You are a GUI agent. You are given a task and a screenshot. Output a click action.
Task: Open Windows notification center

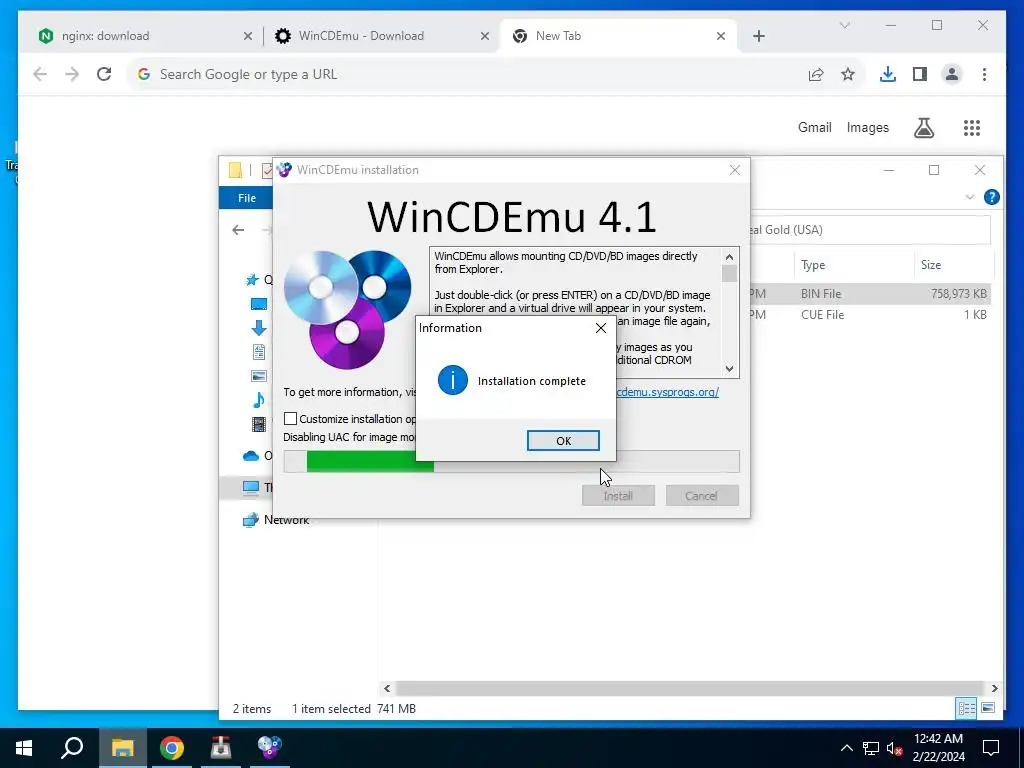tap(991, 748)
